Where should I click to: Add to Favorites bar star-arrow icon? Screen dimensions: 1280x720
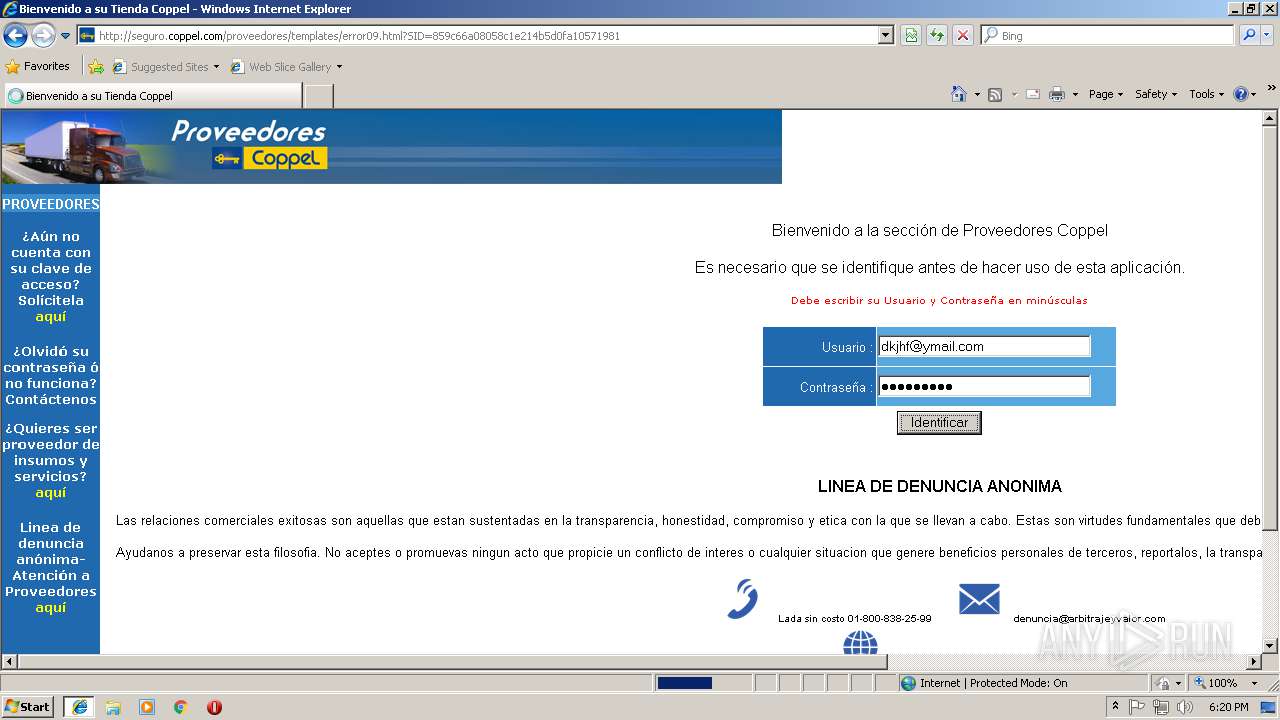point(96,67)
